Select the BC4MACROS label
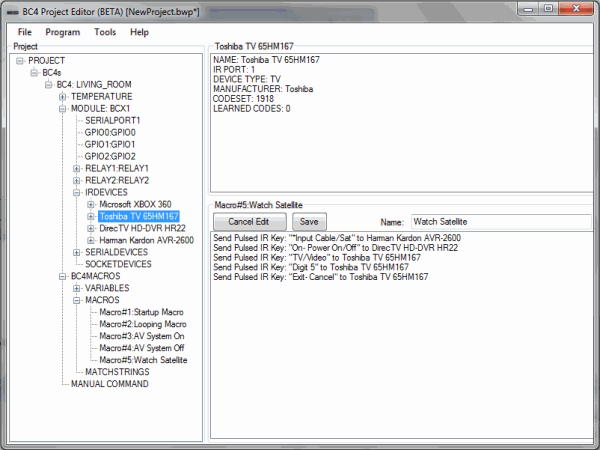This screenshot has height=450, width=600. click(96, 276)
